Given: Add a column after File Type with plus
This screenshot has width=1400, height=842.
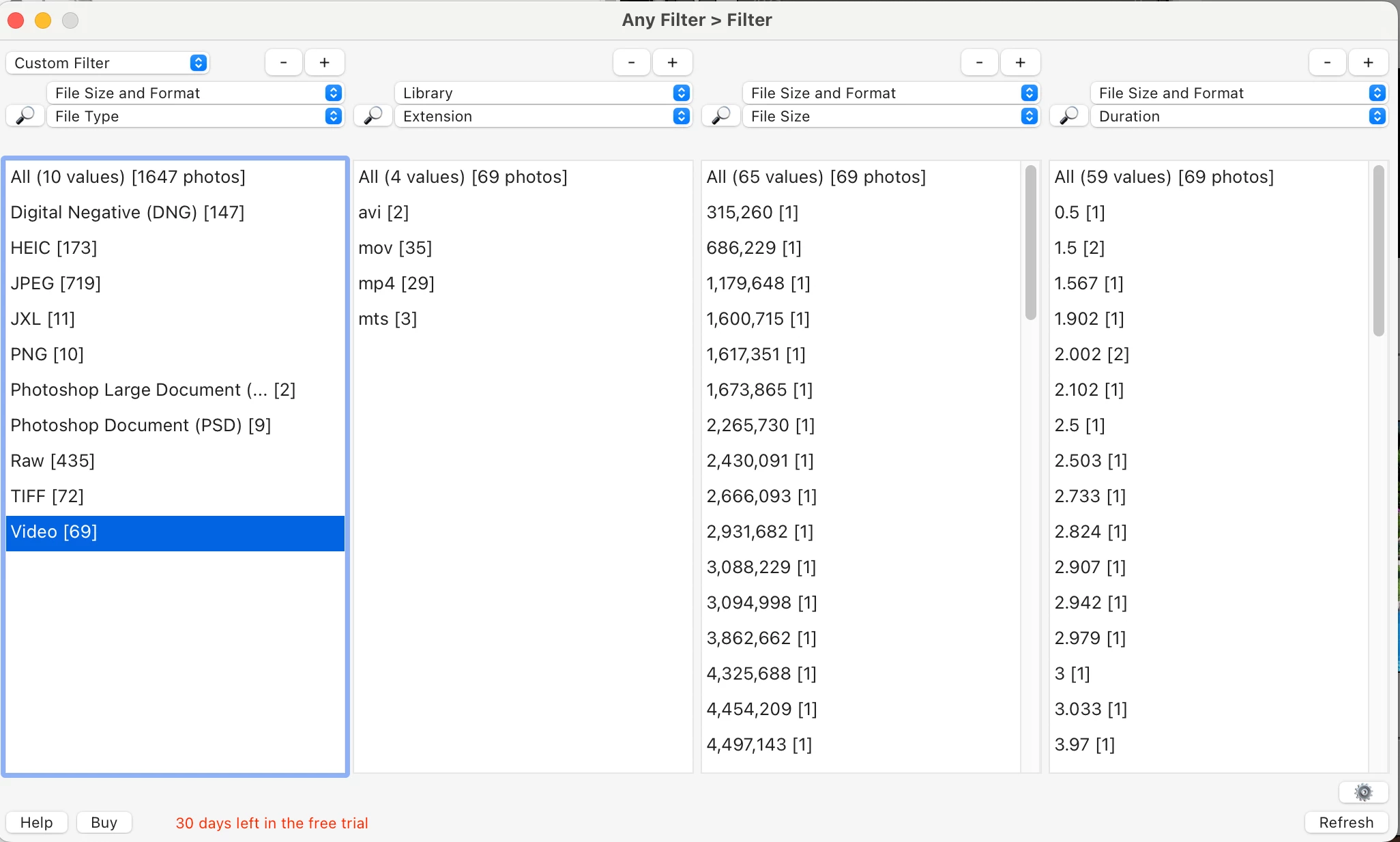Looking at the screenshot, I should pyautogui.click(x=325, y=63).
